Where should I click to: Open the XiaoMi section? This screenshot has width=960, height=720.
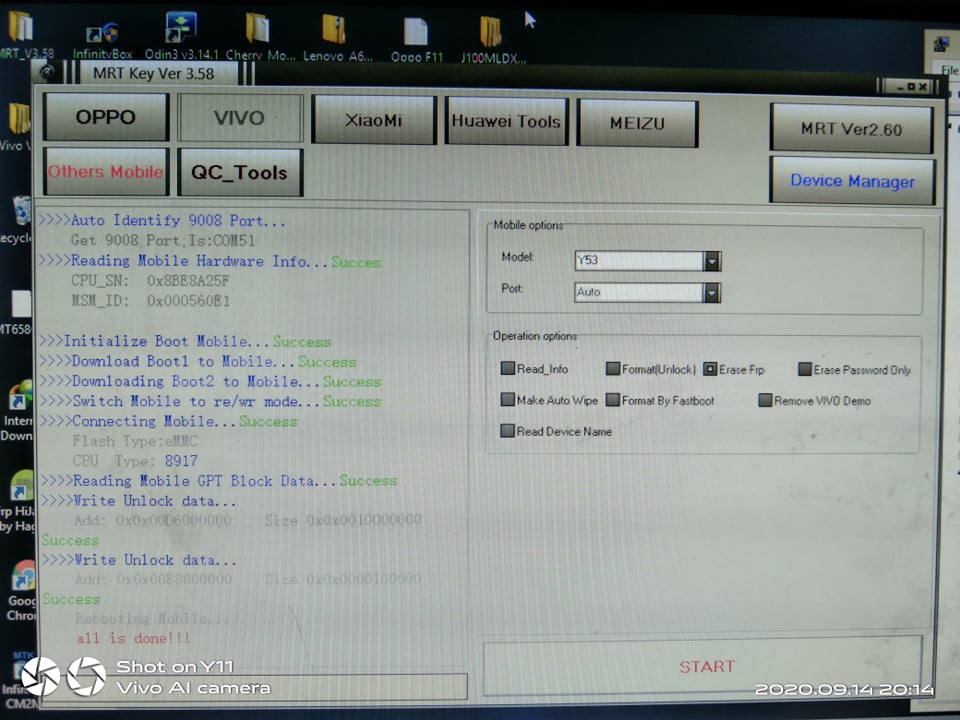pos(373,120)
